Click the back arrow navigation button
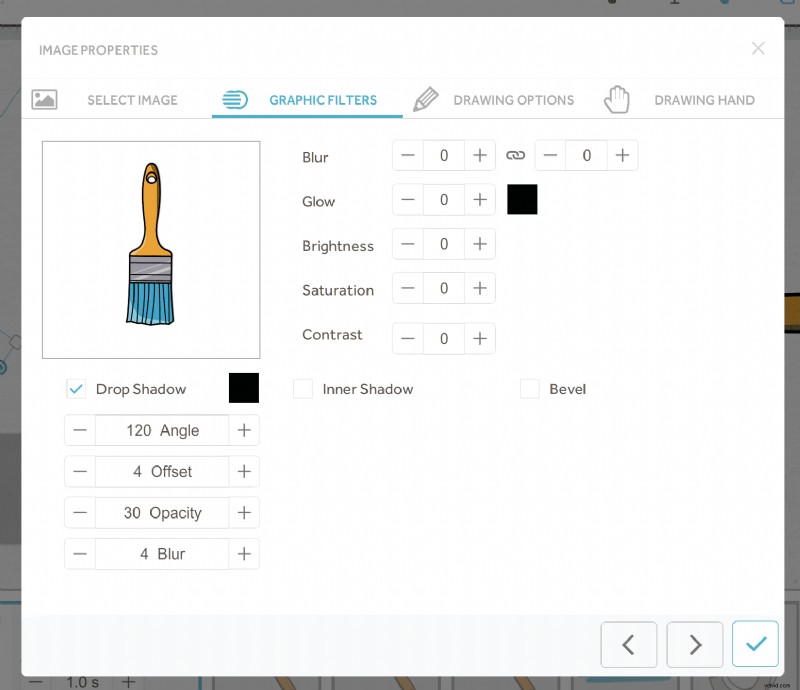Image resolution: width=800 pixels, height=690 pixels. click(628, 644)
